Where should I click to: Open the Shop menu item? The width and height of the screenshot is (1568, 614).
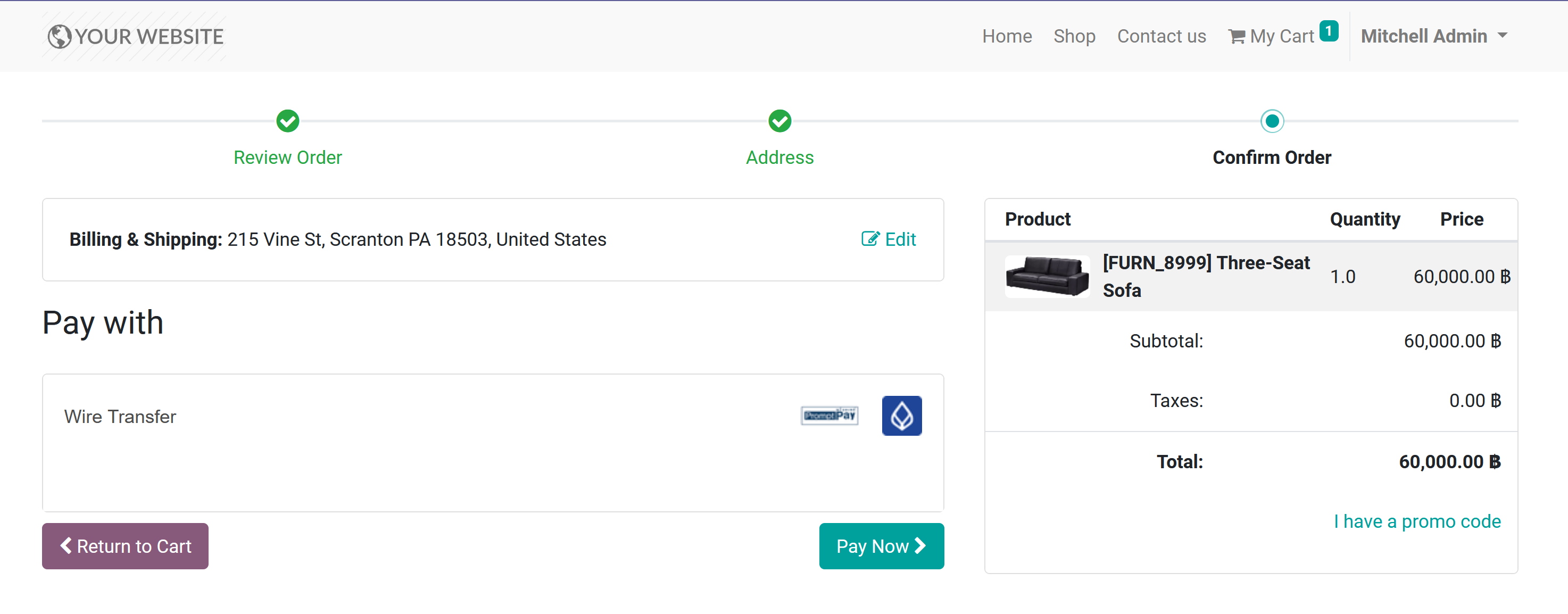(x=1074, y=37)
